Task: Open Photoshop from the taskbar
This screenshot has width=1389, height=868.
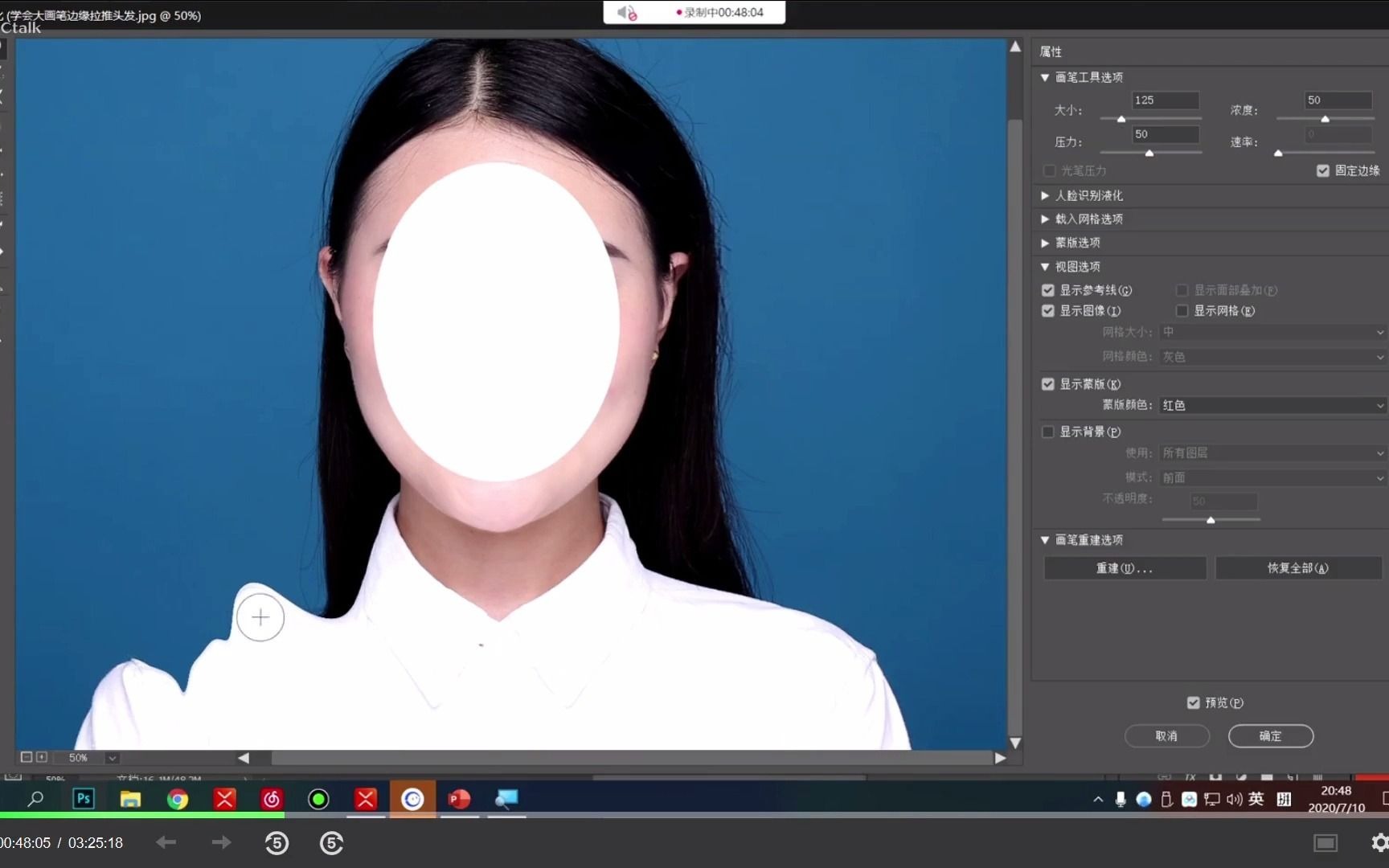Action: point(83,799)
